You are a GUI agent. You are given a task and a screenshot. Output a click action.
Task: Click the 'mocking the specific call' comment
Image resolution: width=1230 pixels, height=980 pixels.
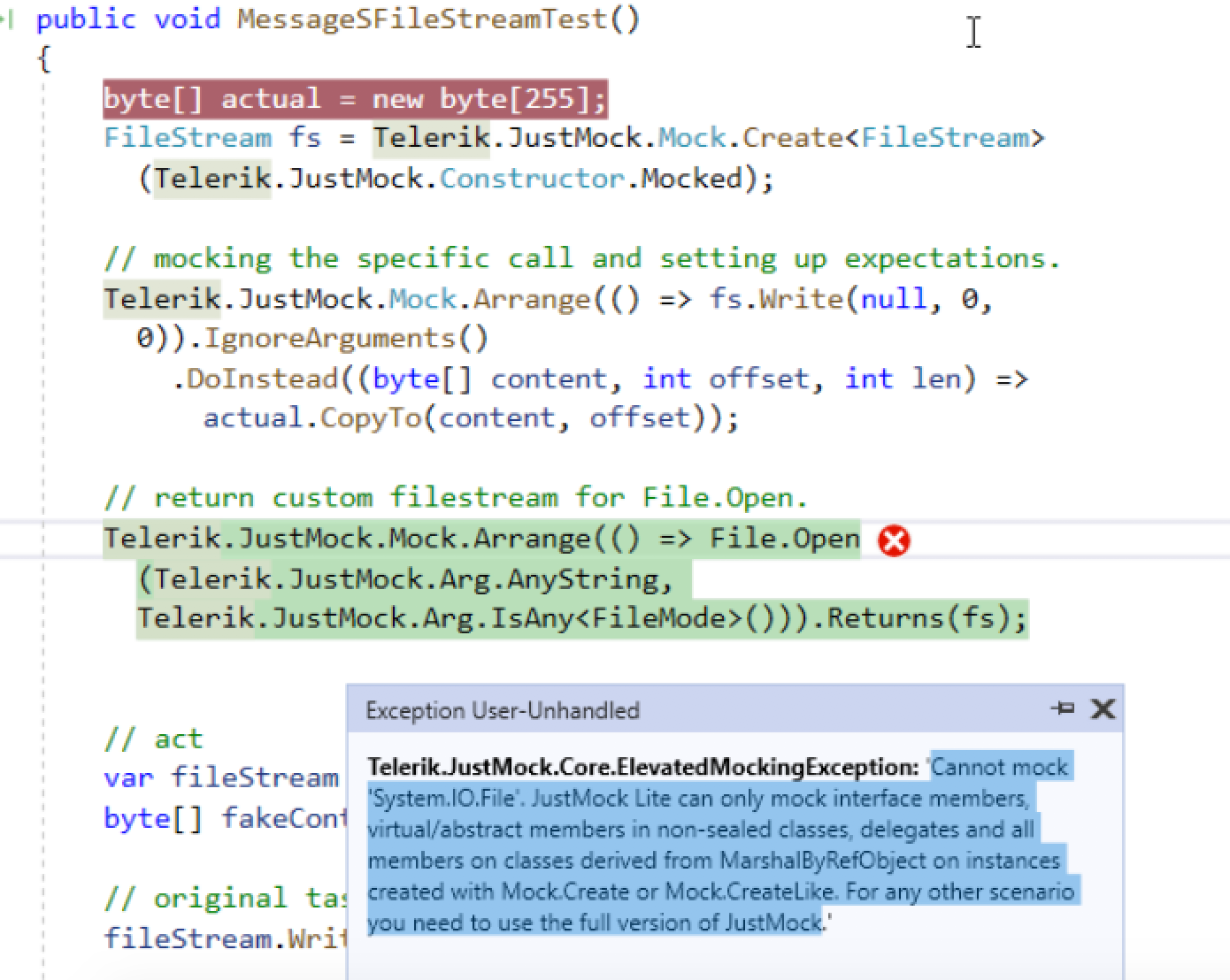point(581,258)
